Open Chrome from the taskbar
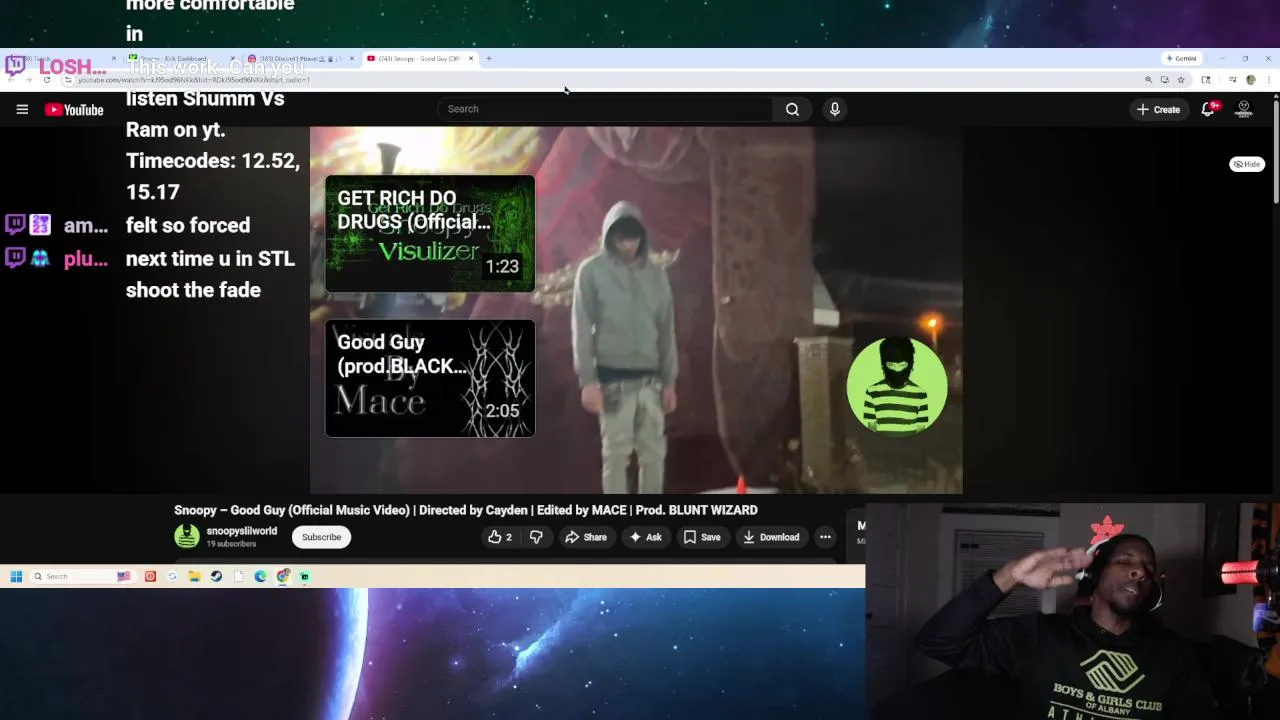This screenshot has width=1280, height=720. (x=283, y=576)
